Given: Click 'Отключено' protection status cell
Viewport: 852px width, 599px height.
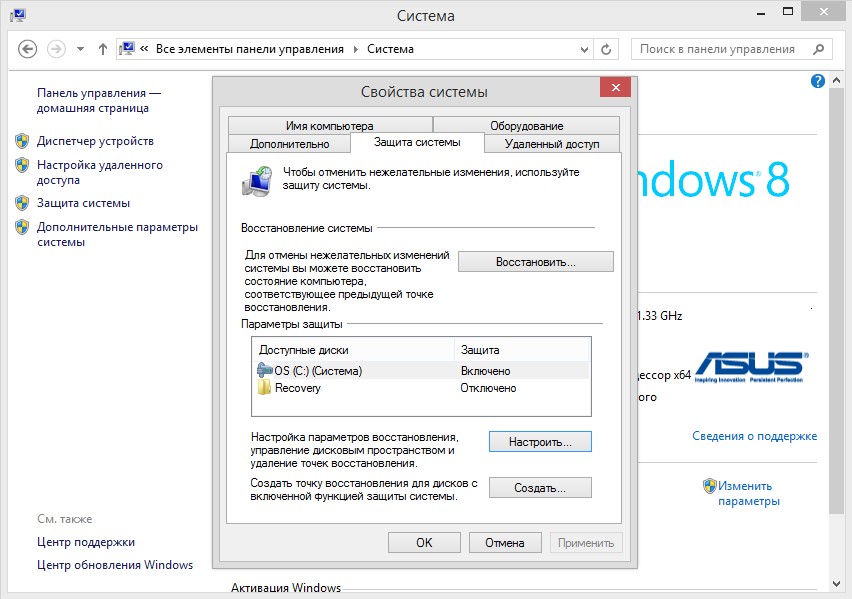Looking at the screenshot, I should point(488,388).
